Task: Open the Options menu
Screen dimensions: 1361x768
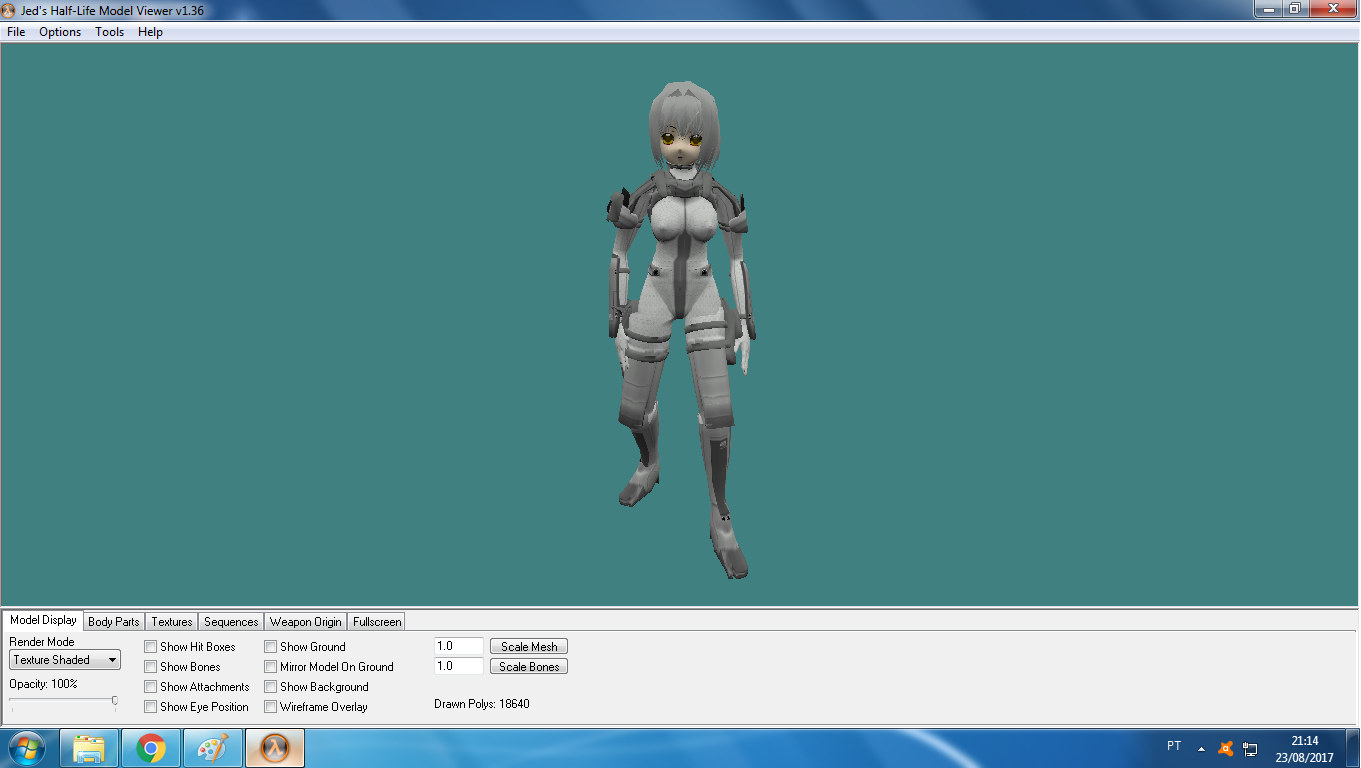Action: [x=60, y=32]
